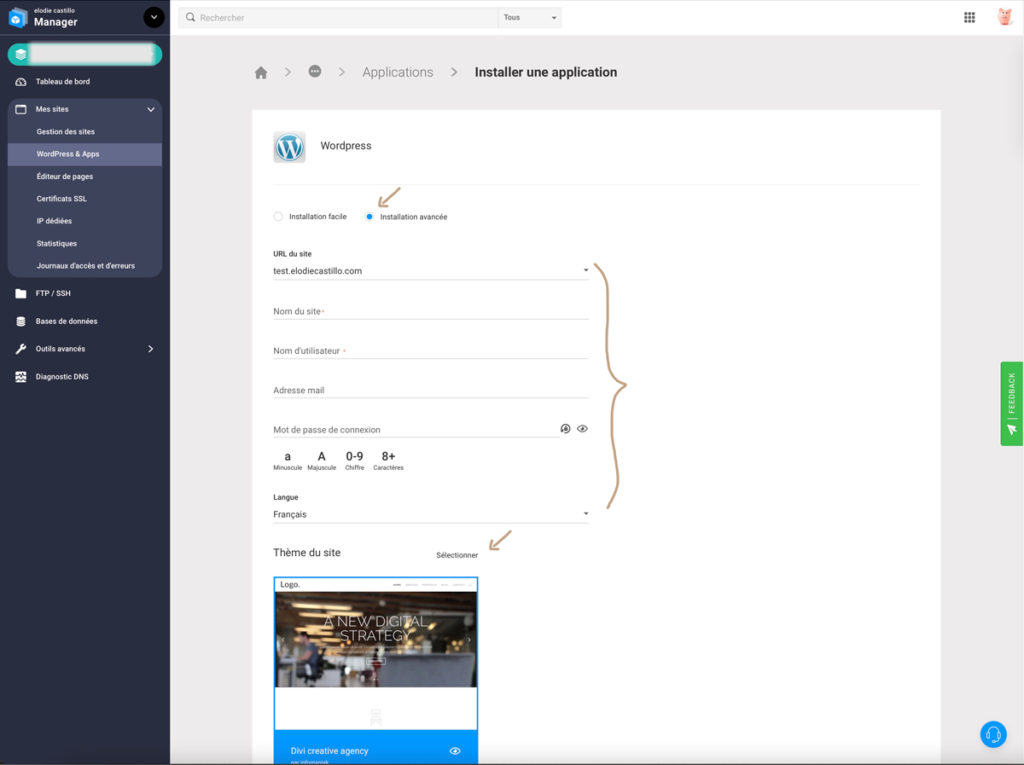The height and width of the screenshot is (765, 1024).
Task: Open the Tous search filter dropdown
Action: tap(530, 18)
